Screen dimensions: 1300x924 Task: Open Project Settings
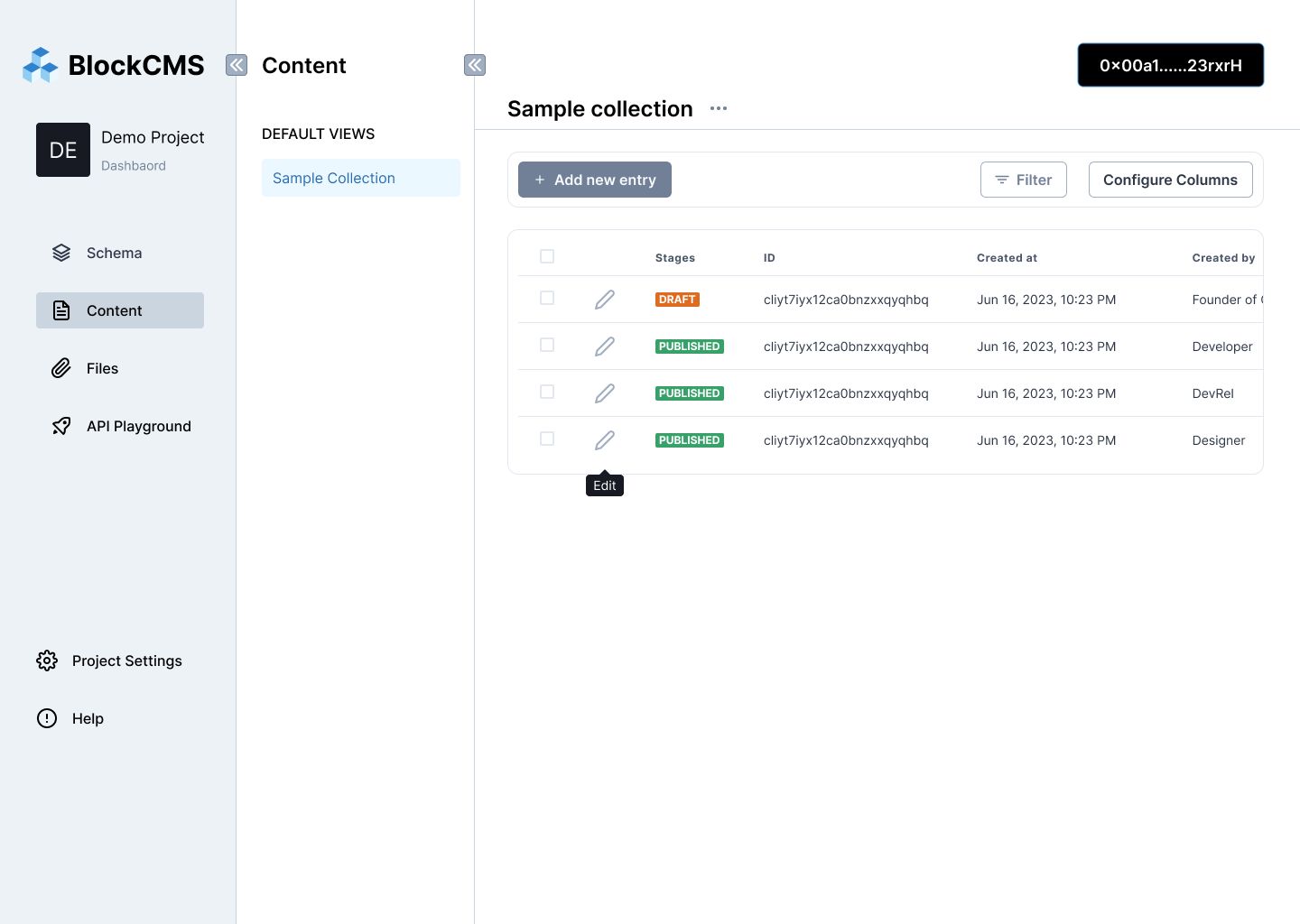point(109,661)
